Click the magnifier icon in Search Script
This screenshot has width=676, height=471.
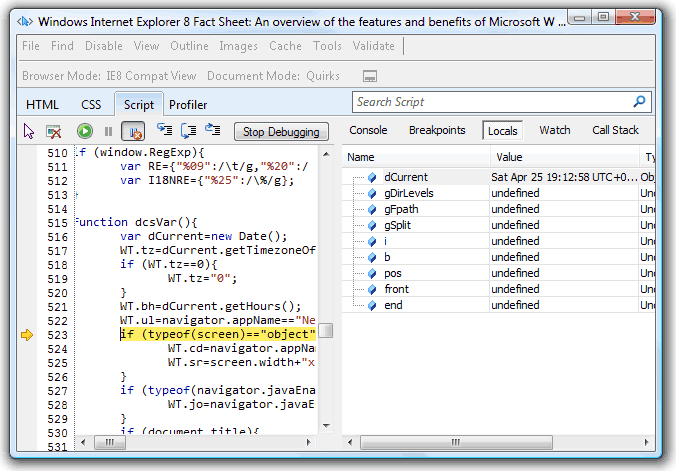[x=639, y=102]
